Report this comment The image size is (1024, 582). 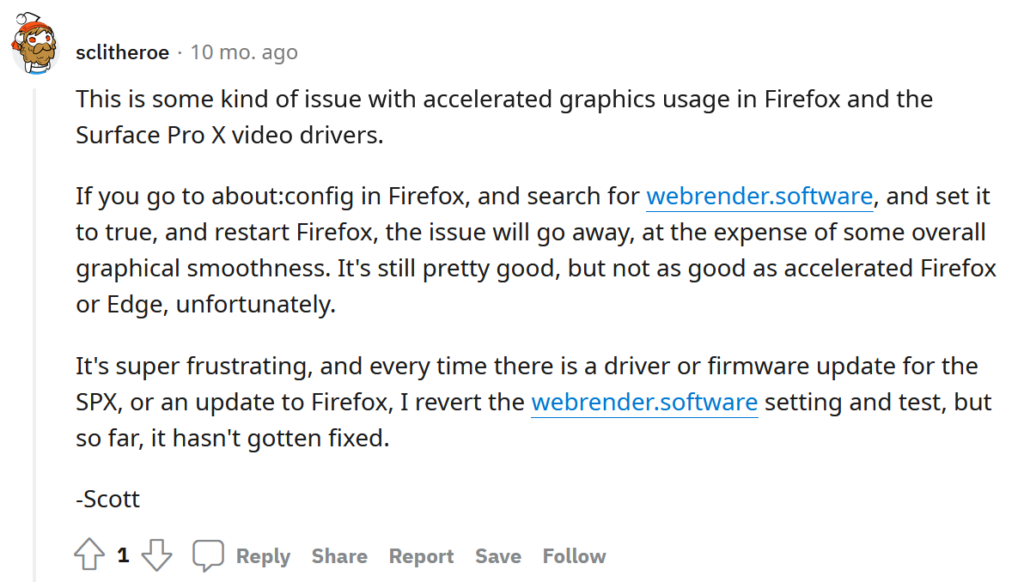pyautogui.click(x=421, y=556)
